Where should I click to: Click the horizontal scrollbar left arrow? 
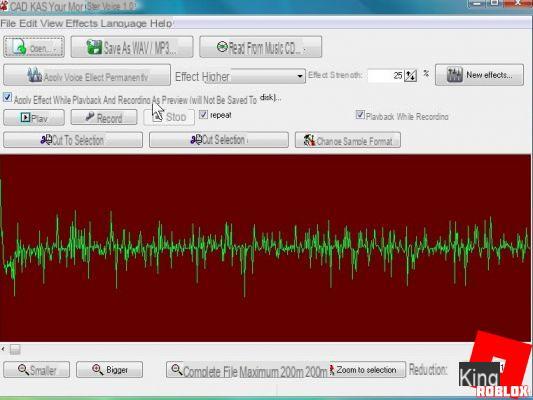(x=3, y=349)
